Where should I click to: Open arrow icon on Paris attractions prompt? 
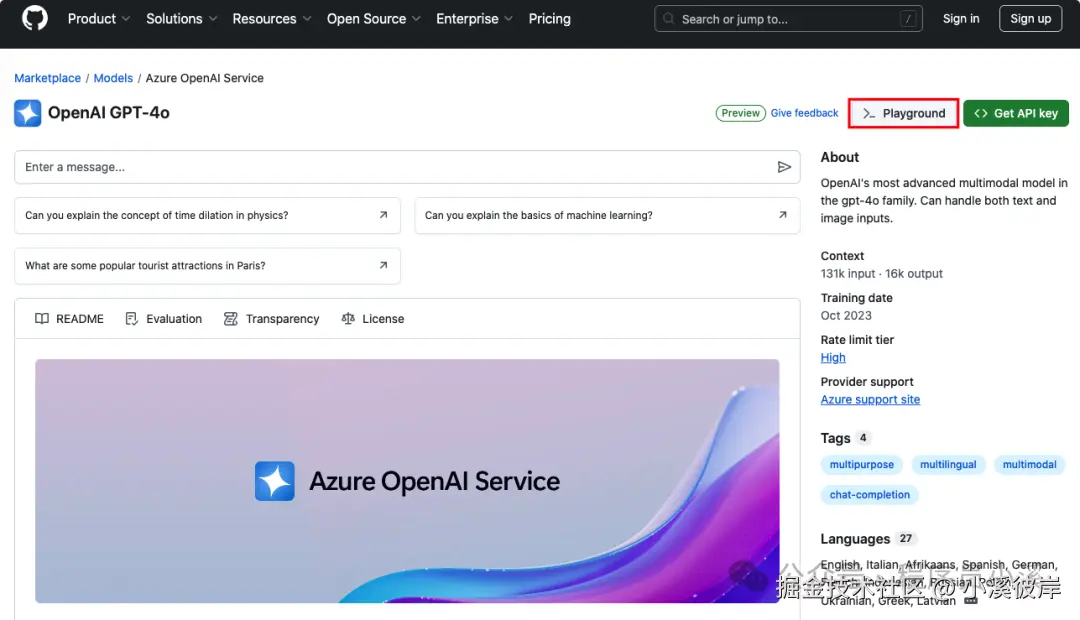point(383,266)
